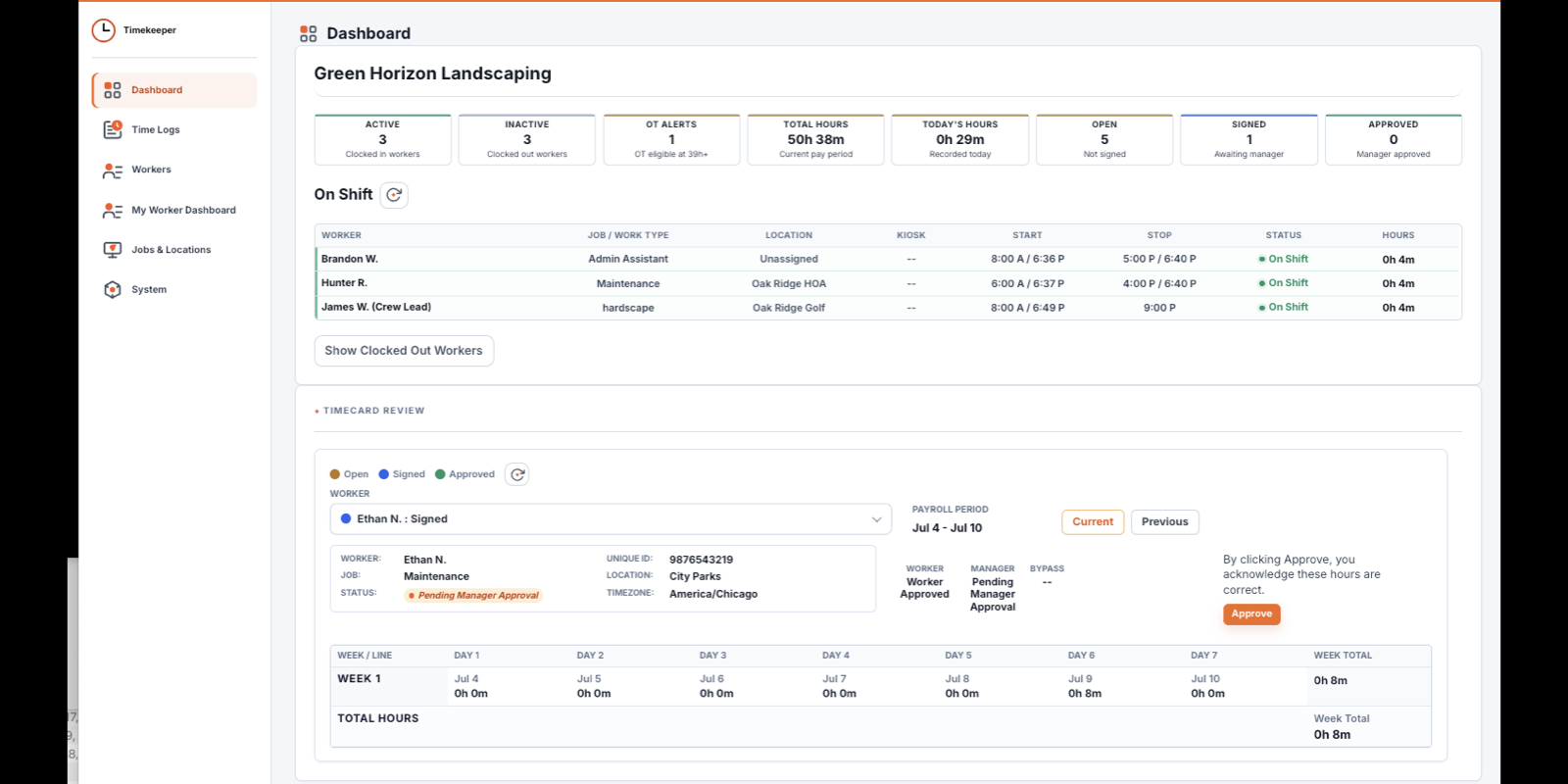Image resolution: width=1568 pixels, height=784 pixels.
Task: Click On Shift status for James W.
Action: point(1284,308)
